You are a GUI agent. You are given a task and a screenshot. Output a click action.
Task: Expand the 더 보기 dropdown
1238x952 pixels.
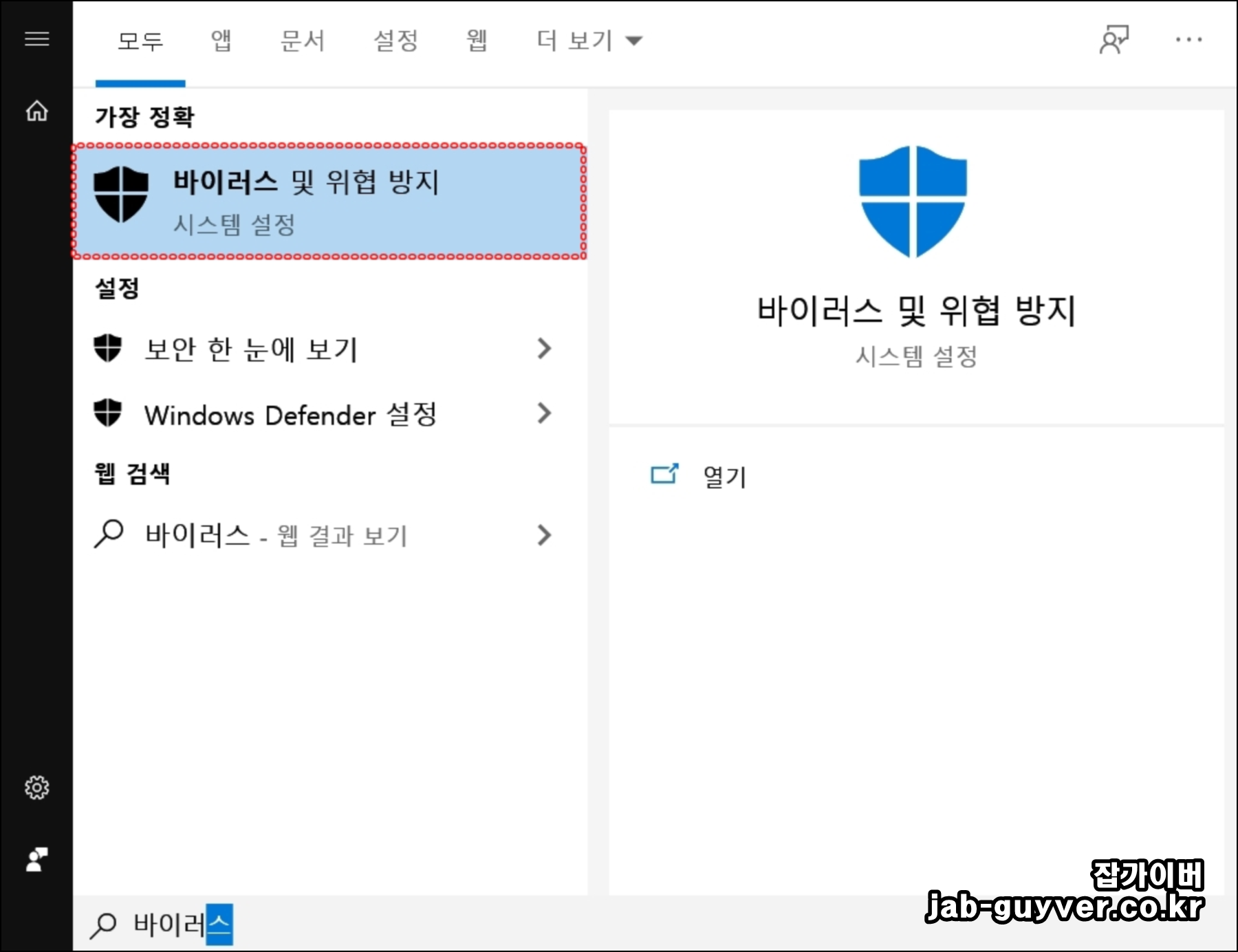[x=589, y=41]
